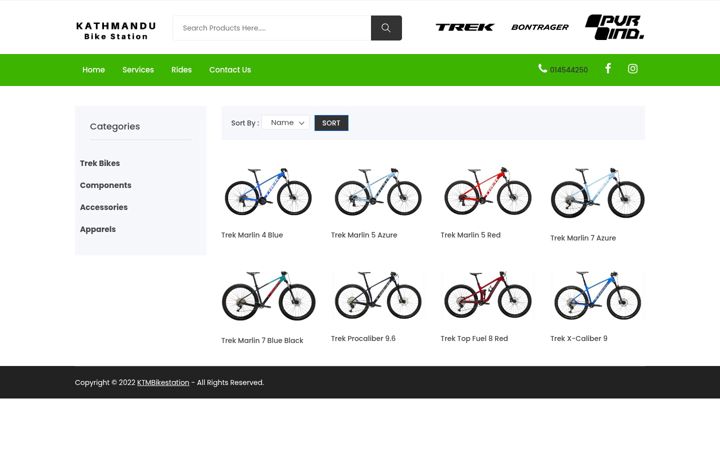This screenshot has width=720, height=450.
Task: Focus the Search Products Here field
Action: [272, 28]
